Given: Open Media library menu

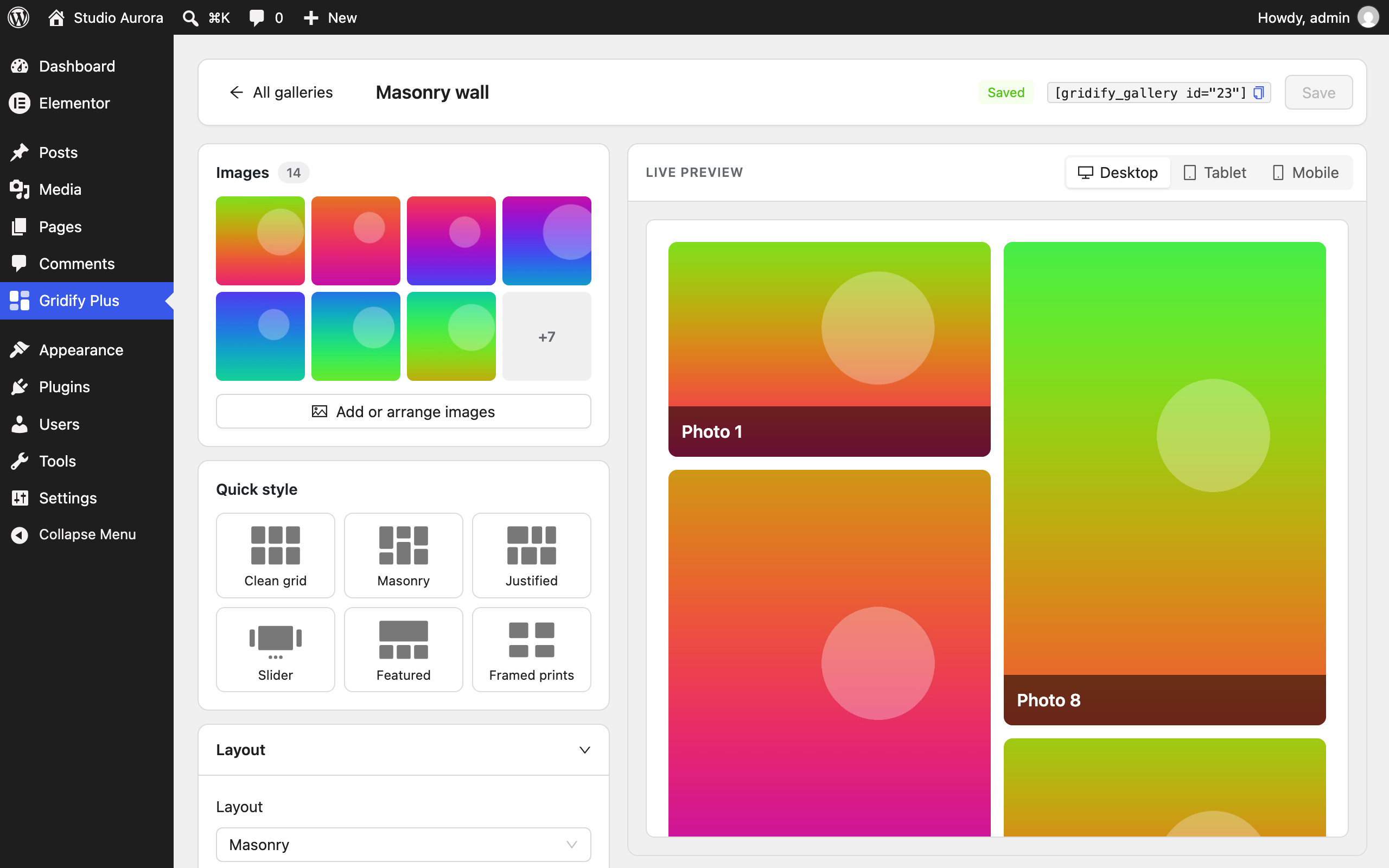Looking at the screenshot, I should tap(87, 189).
